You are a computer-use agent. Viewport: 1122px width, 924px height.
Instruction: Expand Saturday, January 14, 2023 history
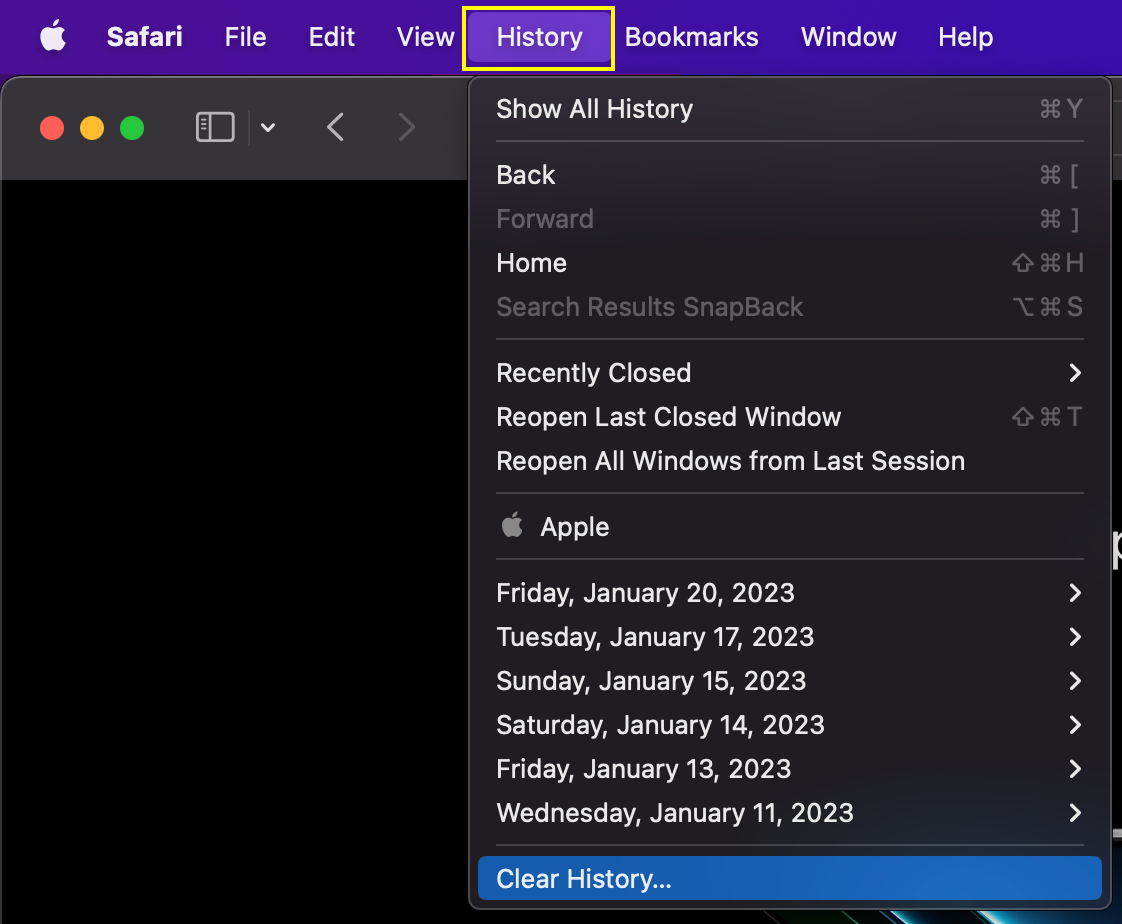click(x=789, y=725)
